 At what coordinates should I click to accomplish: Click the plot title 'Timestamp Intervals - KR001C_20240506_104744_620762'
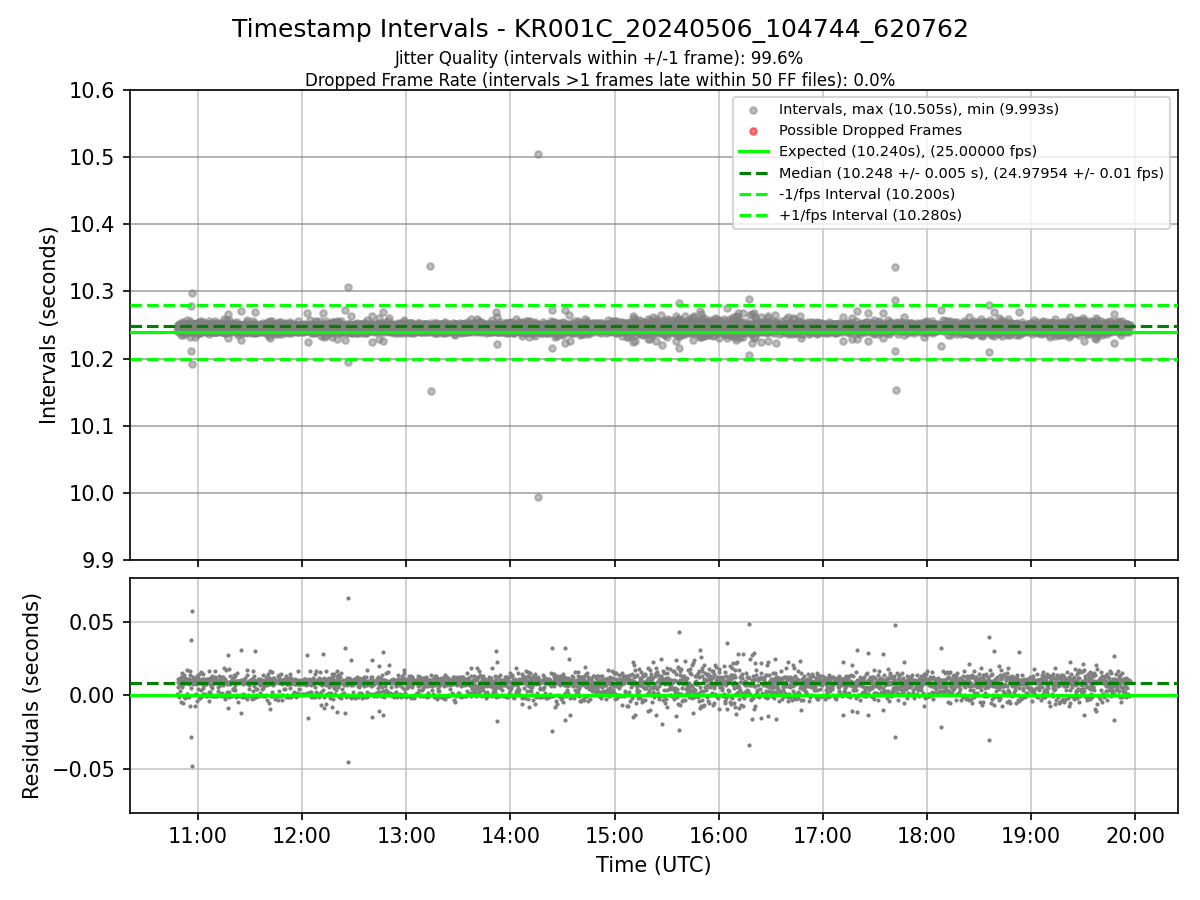tap(600, 29)
